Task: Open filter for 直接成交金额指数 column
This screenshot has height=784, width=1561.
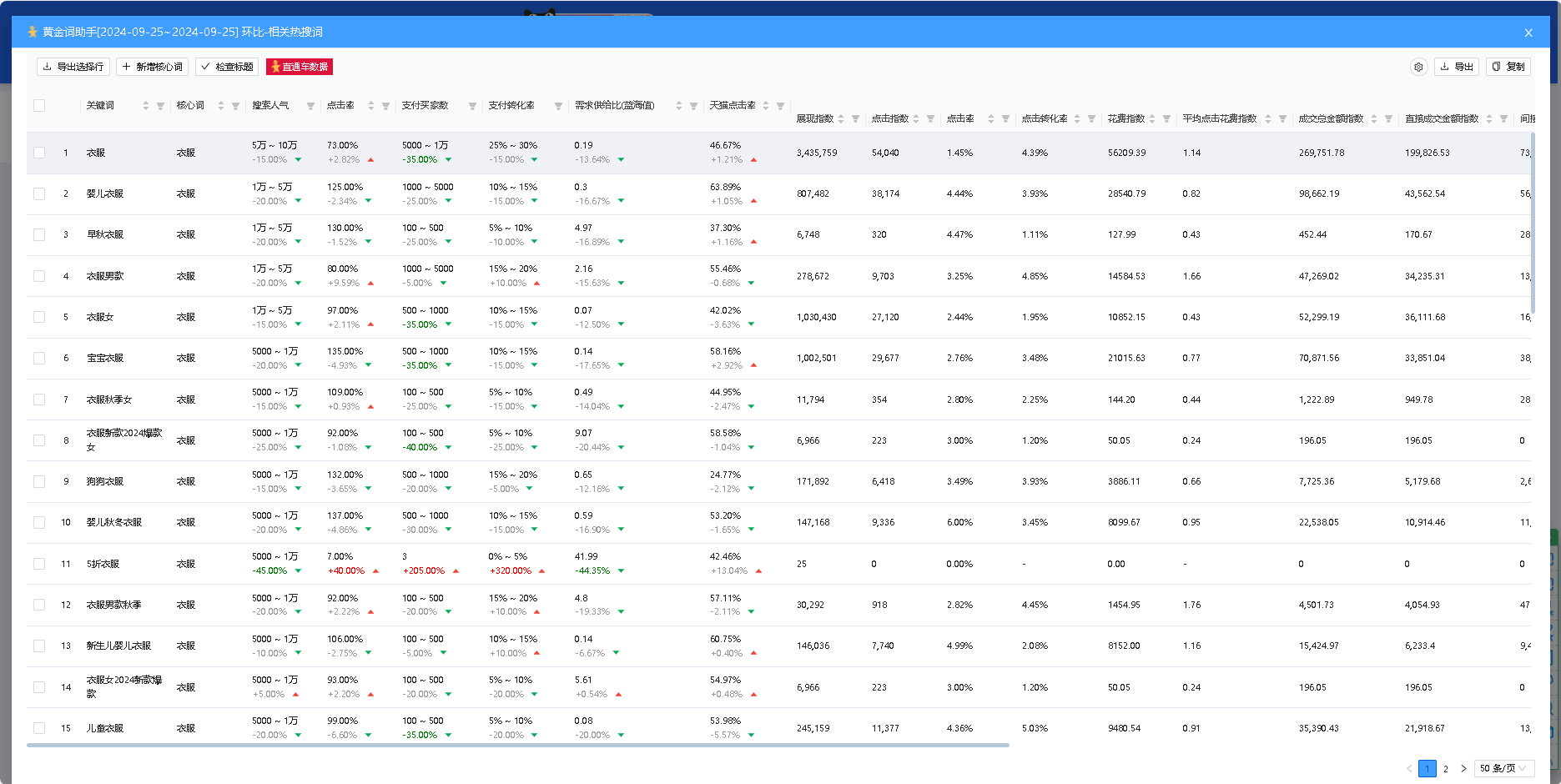Action: [1503, 119]
